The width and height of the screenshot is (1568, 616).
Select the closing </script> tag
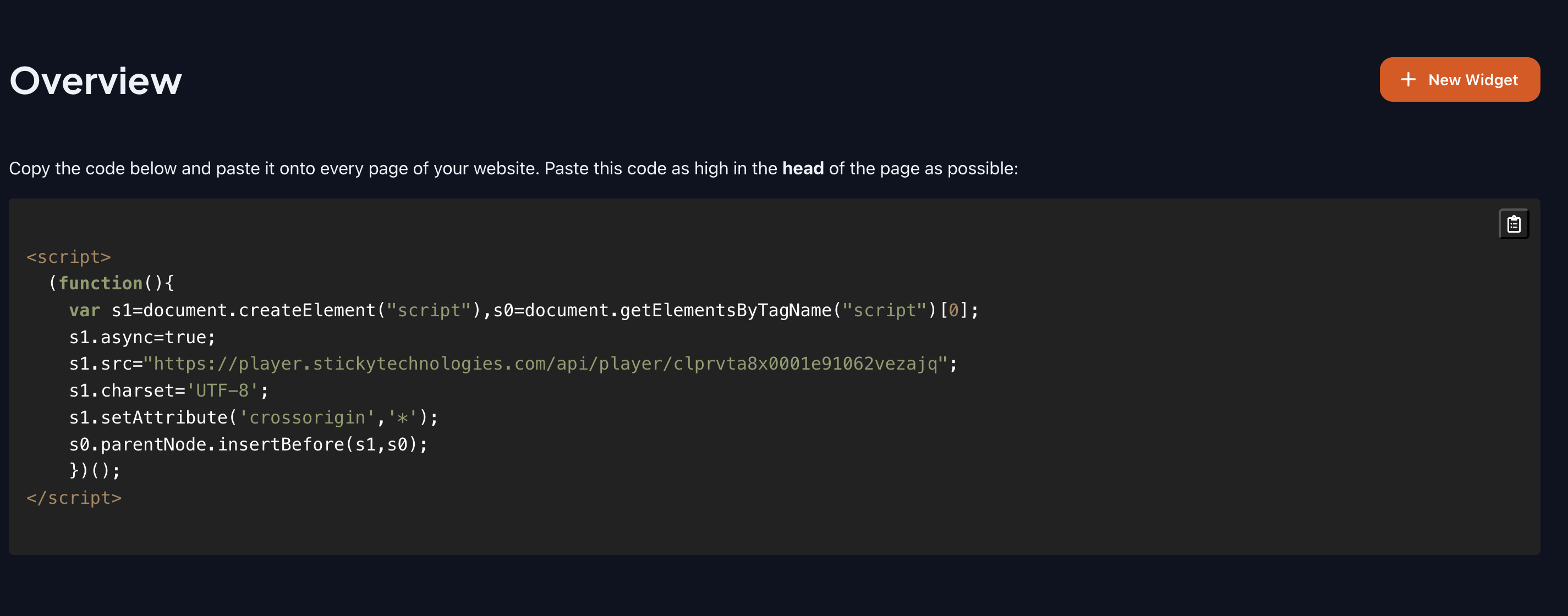[74, 497]
